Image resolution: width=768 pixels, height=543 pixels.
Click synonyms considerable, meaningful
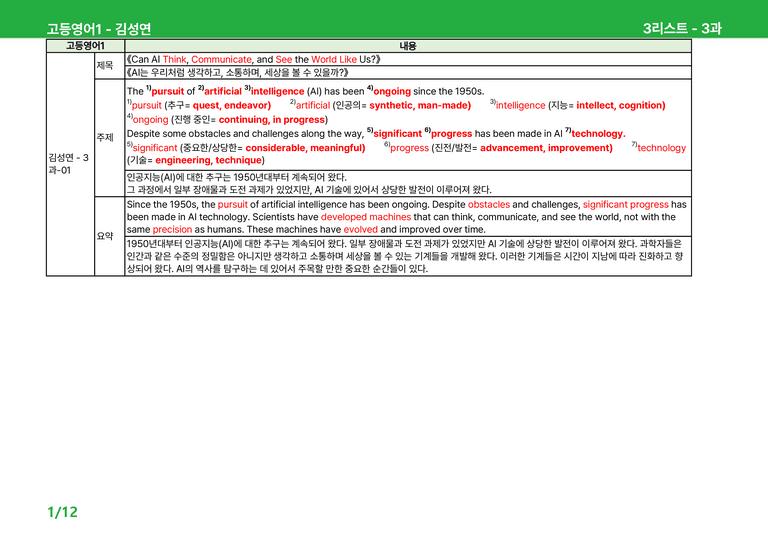(x=305, y=148)
